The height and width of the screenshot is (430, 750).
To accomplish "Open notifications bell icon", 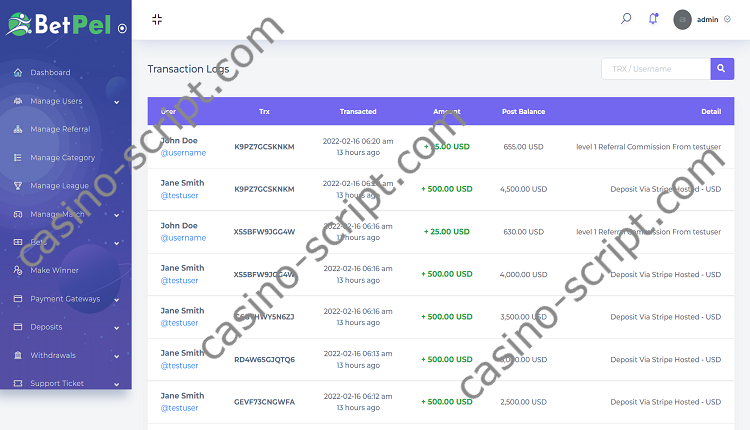I will tap(653, 18).
